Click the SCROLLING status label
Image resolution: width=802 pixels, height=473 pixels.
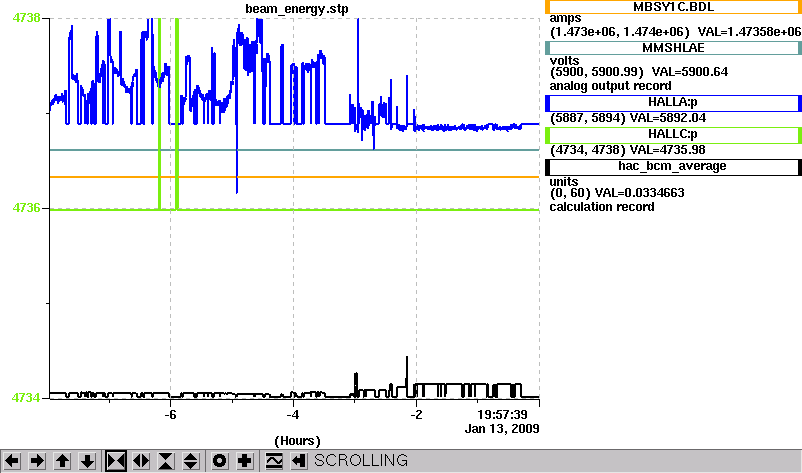(361, 461)
